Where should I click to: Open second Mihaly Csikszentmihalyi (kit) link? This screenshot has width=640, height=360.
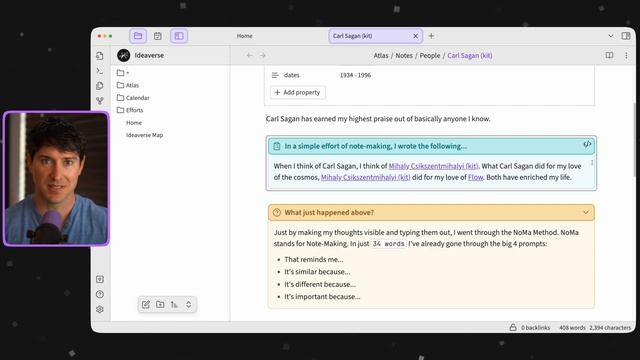(365, 177)
